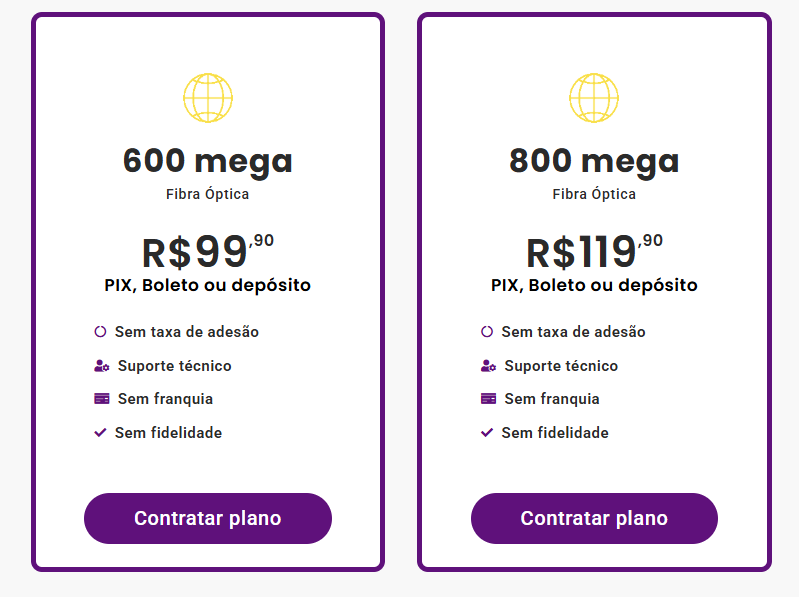
Task: Click the support icon in 600 mega plan
Action: [101, 366]
